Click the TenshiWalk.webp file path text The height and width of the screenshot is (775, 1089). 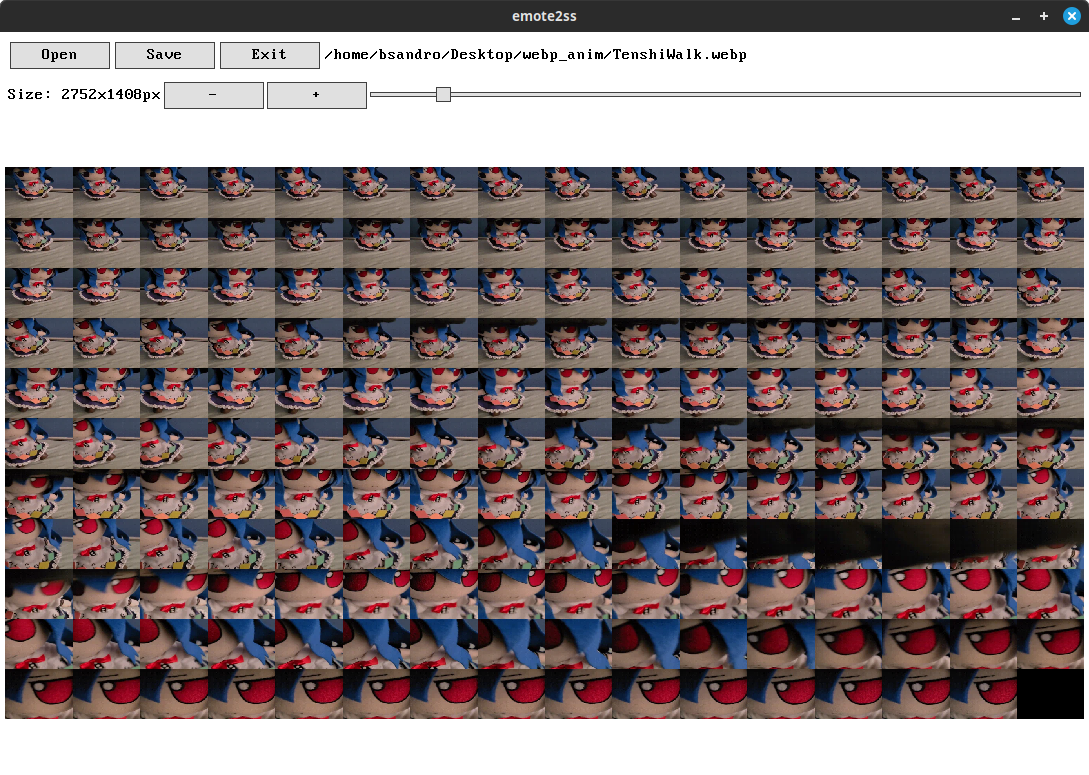tap(536, 55)
